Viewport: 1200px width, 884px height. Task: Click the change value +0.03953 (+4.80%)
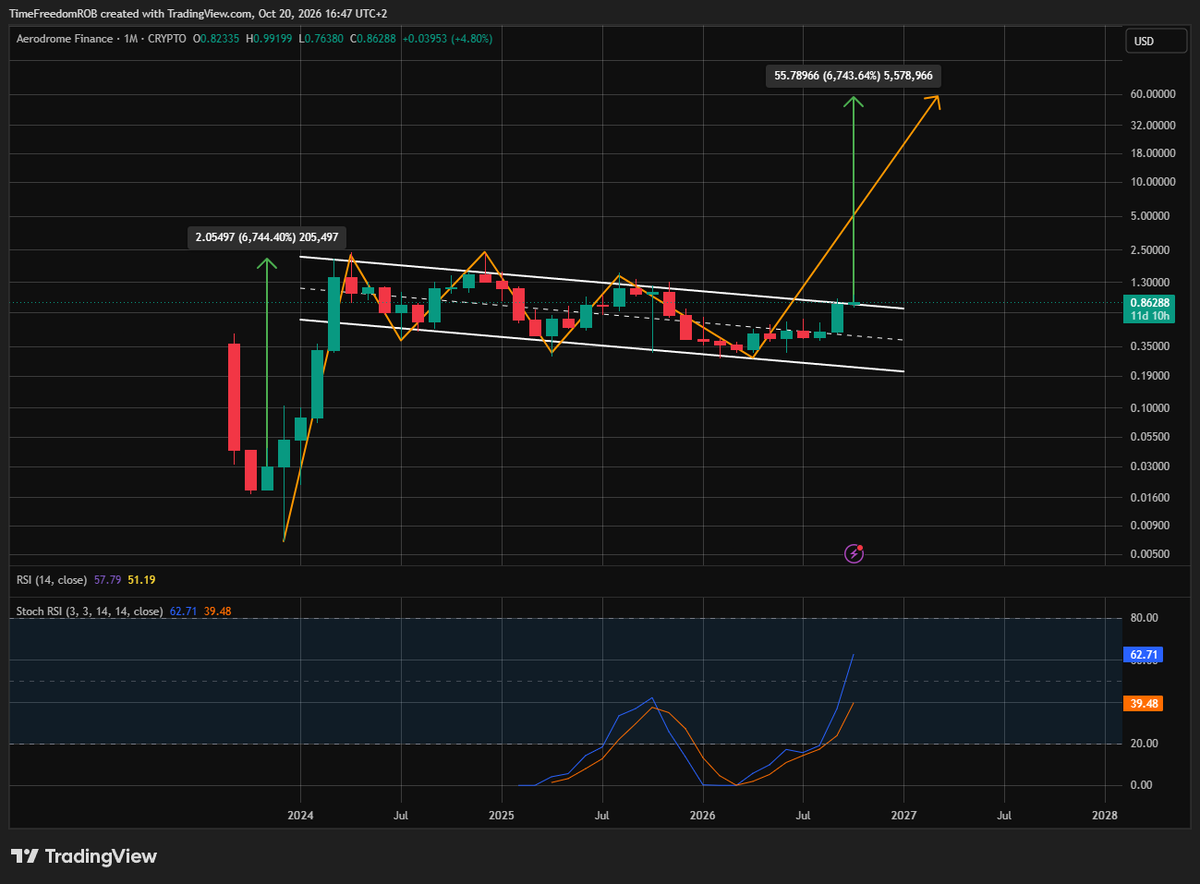446,39
